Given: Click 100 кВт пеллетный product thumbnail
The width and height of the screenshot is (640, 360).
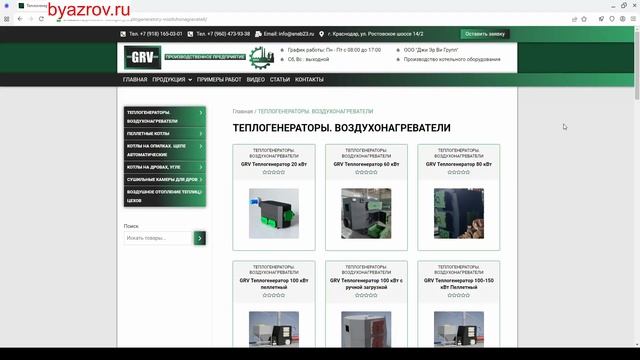Looking at the screenshot, I should 273,329.
